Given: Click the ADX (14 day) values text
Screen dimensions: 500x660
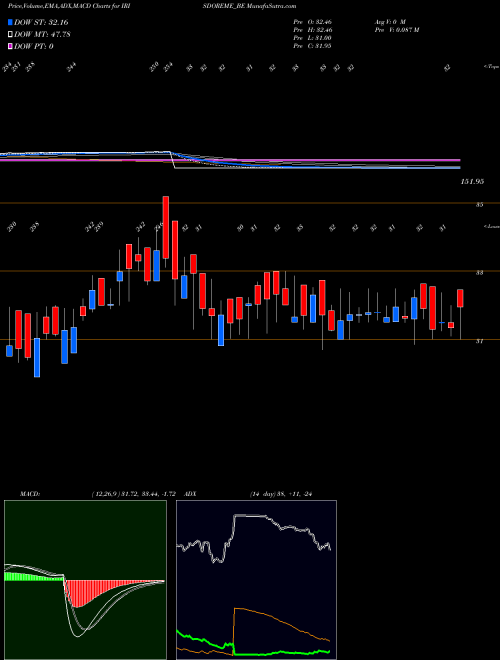Looking at the screenshot, I should coord(280,493).
